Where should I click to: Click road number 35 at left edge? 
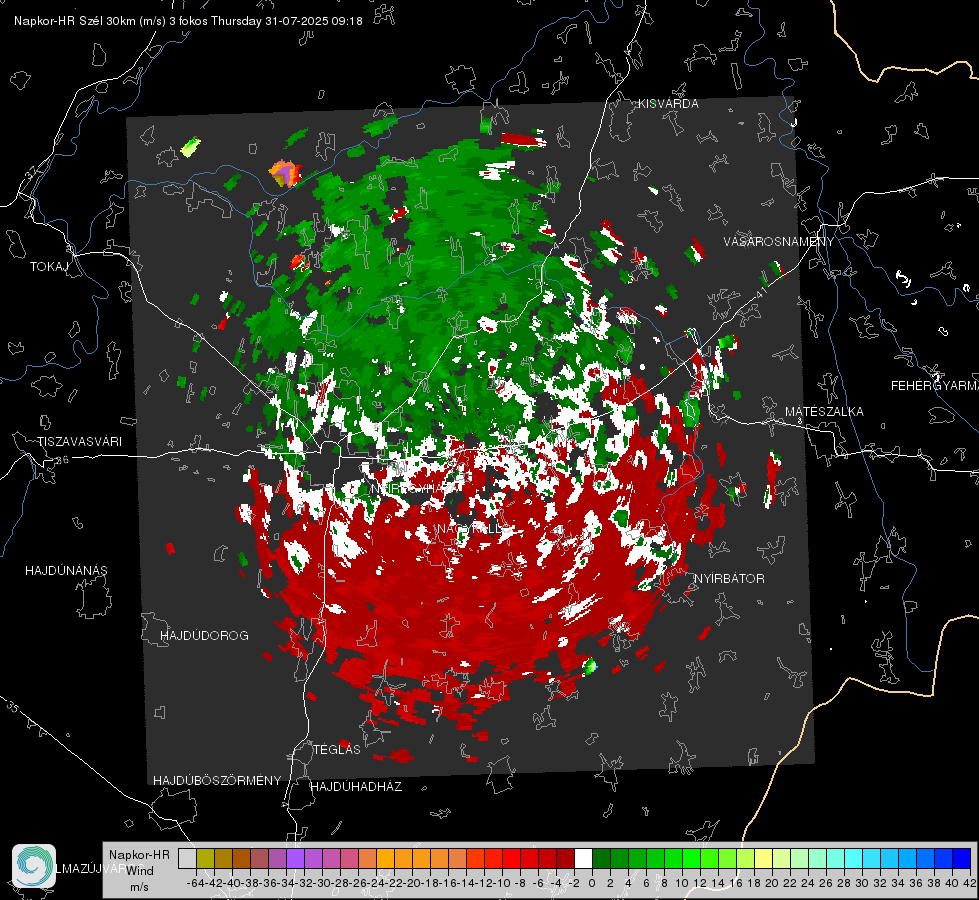(x=13, y=707)
